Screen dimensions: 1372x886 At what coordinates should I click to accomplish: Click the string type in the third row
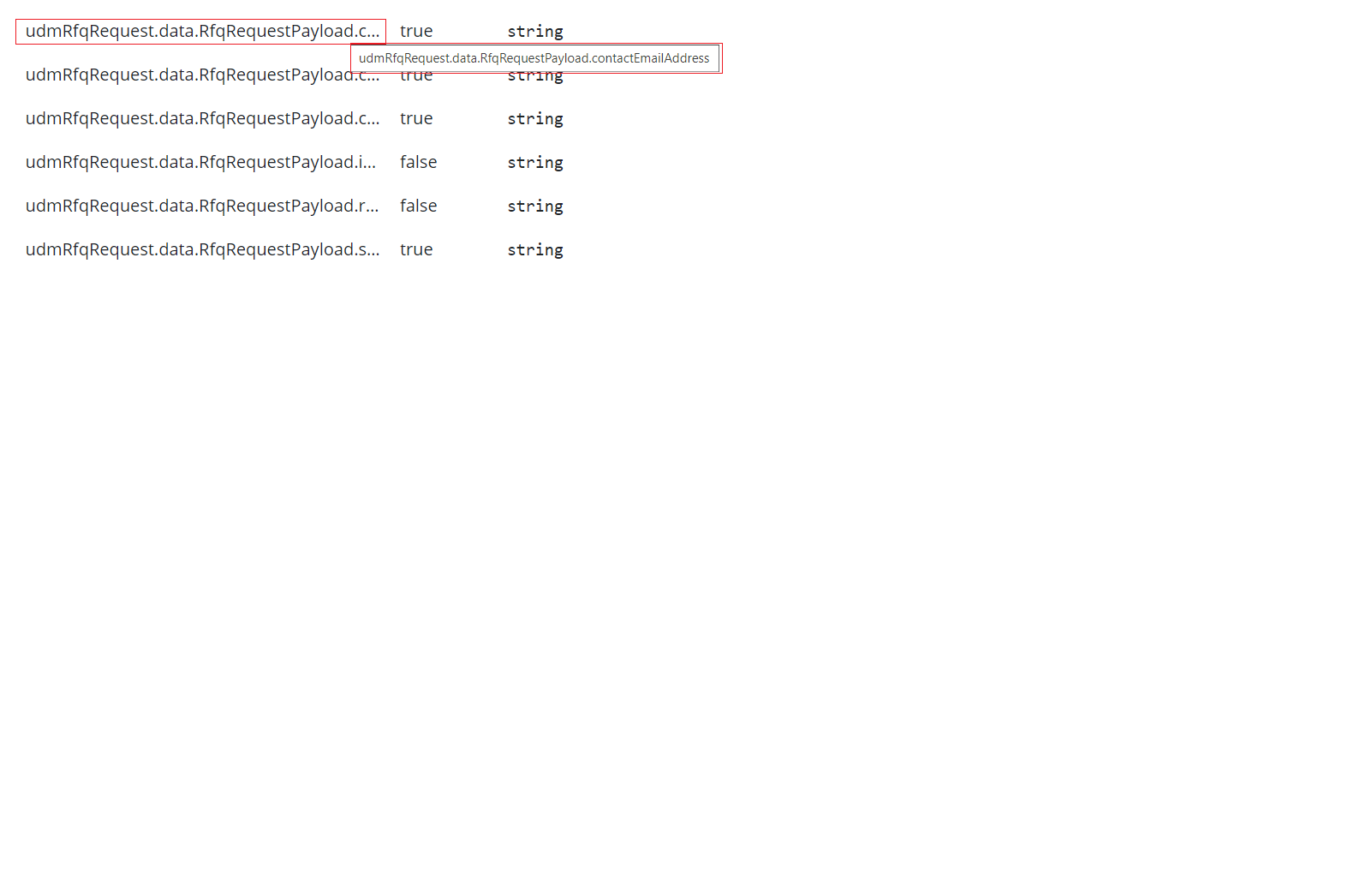coord(535,118)
